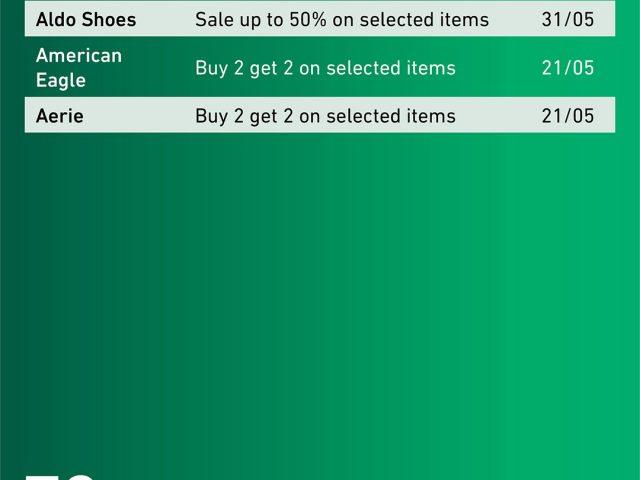Click the cropped white logo lettering

coord(60,477)
